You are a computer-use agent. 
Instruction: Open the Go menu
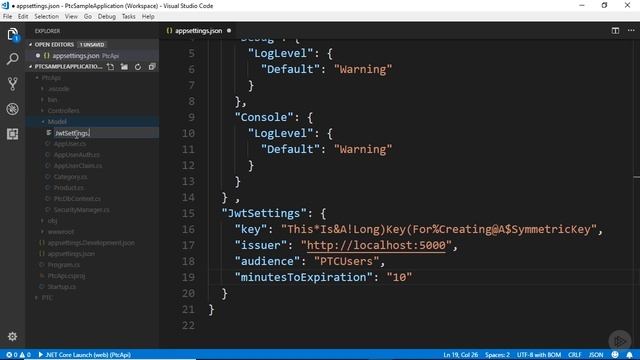coord(88,16)
